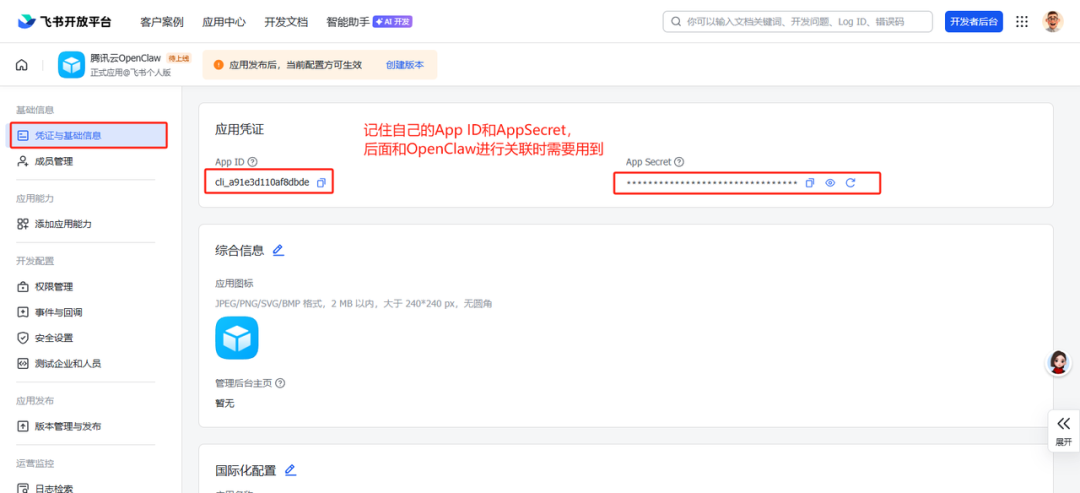
Task: Click the 腾讯云OpenClaw app name
Action: 125,59
